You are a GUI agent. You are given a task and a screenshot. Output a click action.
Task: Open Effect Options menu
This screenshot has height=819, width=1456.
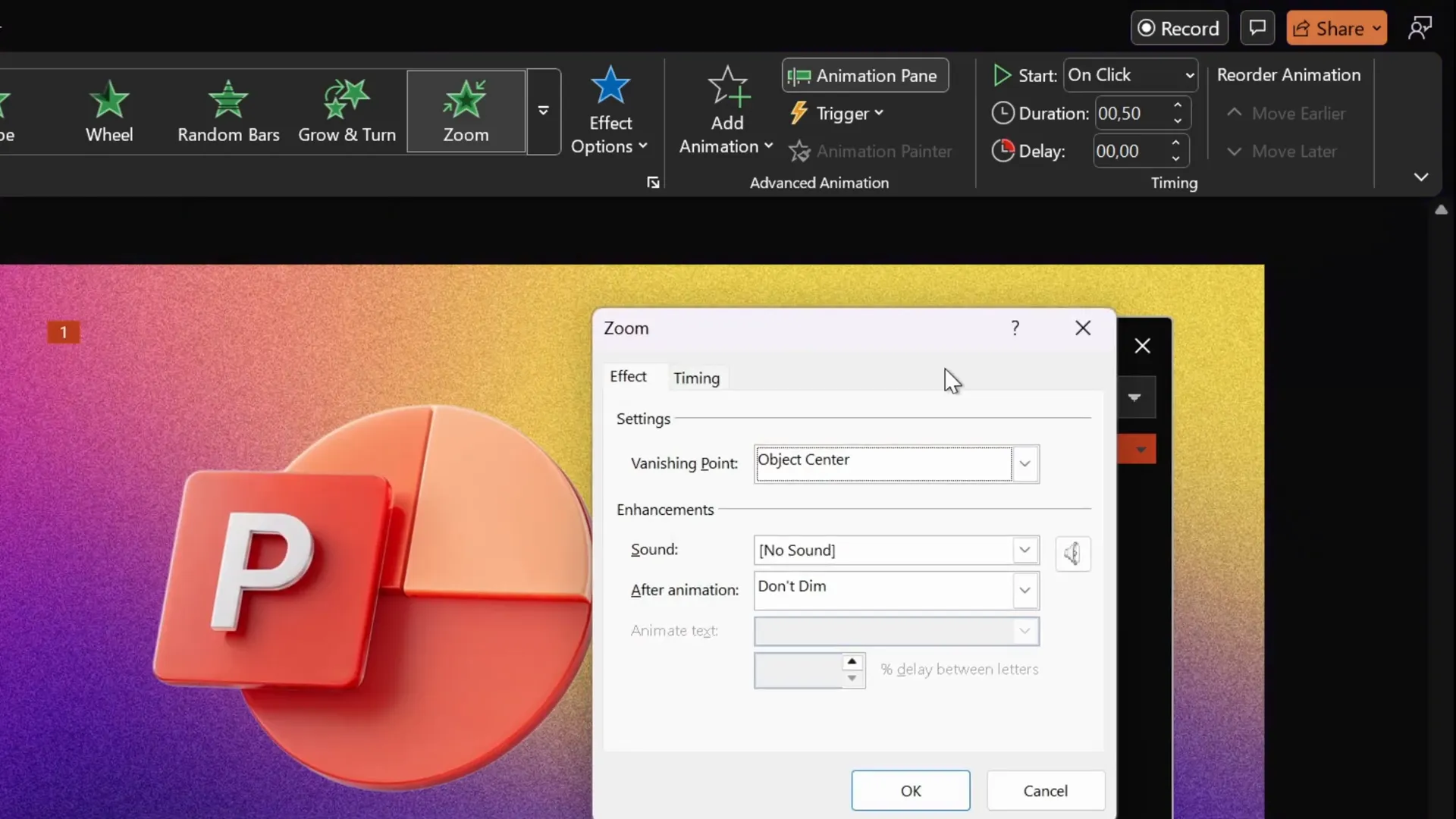tap(610, 111)
